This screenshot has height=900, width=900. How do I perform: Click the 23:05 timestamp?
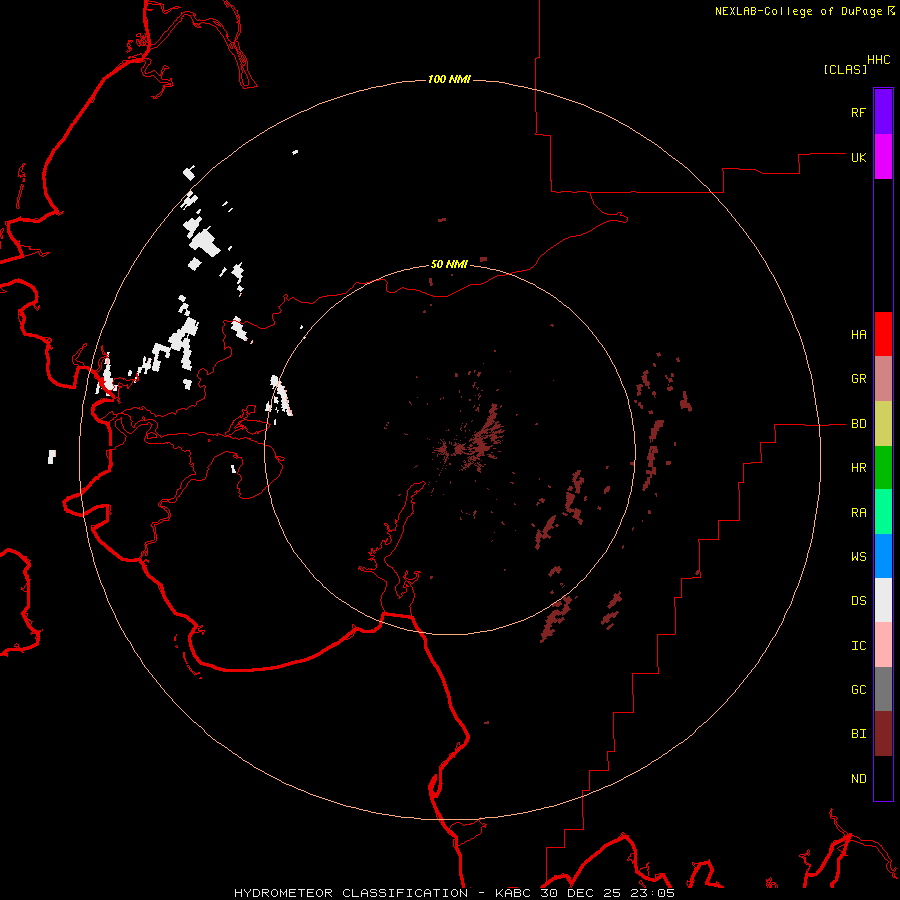click(x=653, y=893)
